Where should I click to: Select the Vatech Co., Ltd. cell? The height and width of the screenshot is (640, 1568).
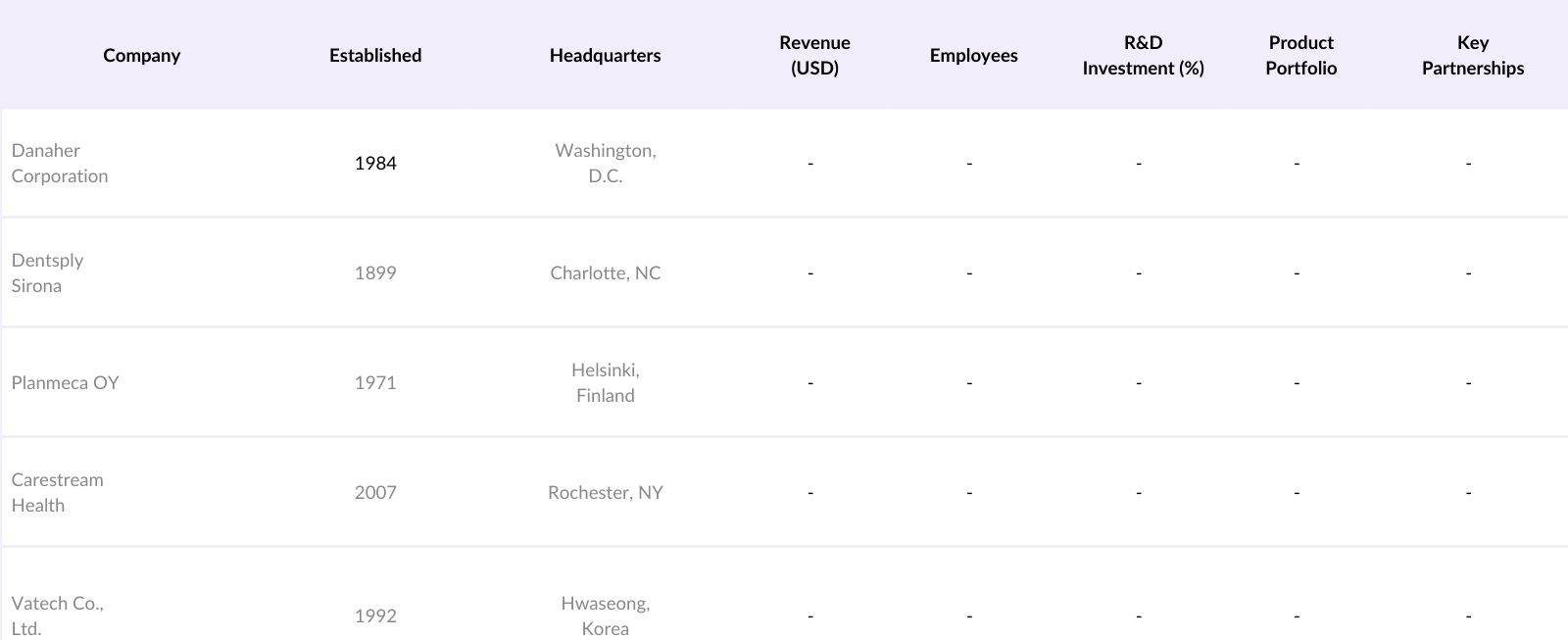(57, 615)
